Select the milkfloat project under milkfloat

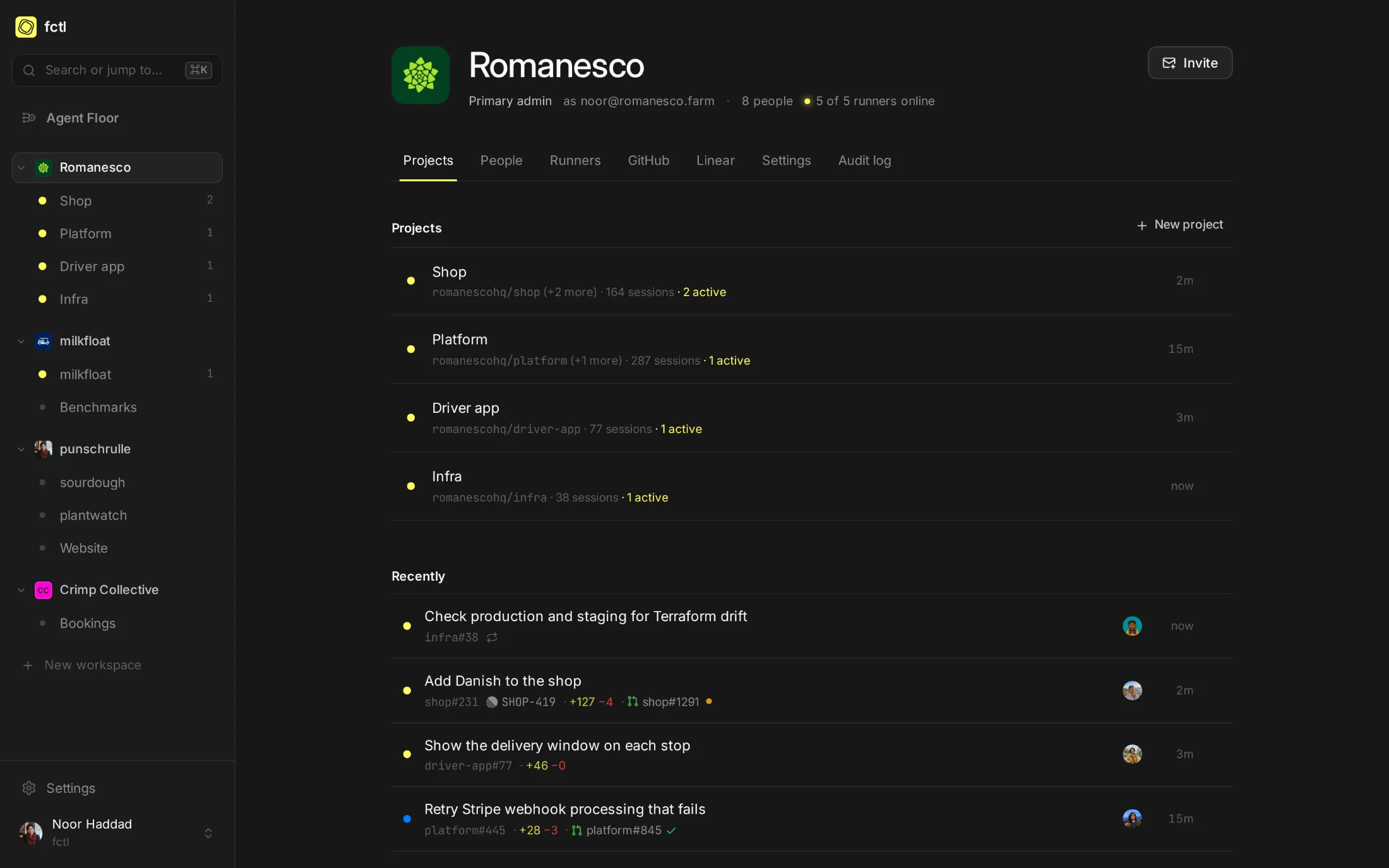117,374
